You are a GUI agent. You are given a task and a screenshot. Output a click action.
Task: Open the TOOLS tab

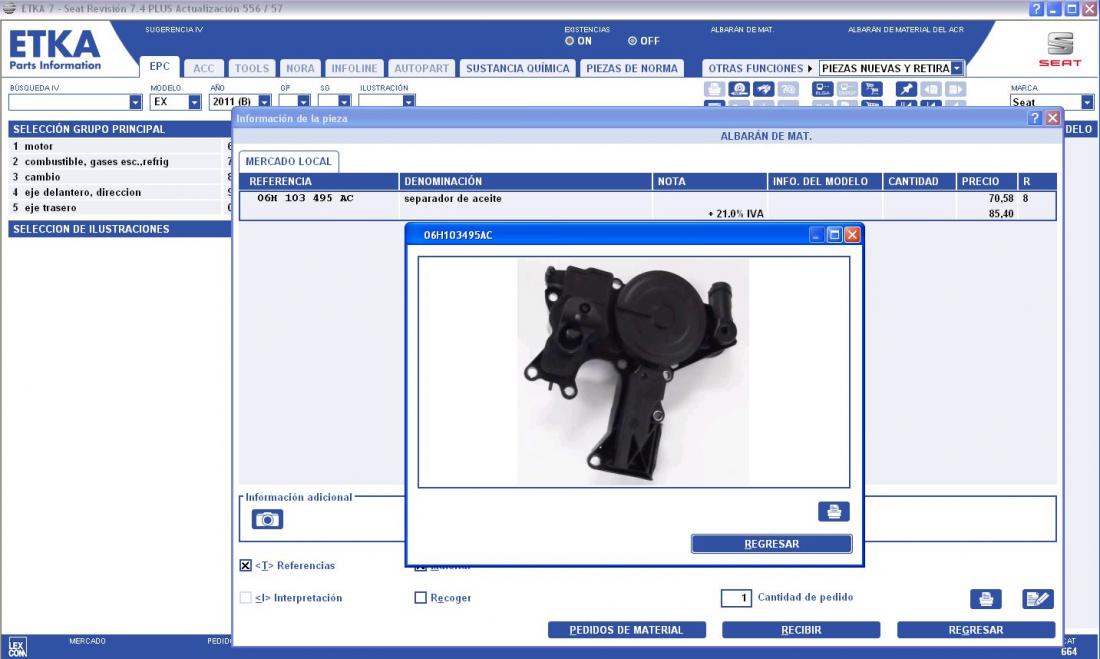coord(251,68)
